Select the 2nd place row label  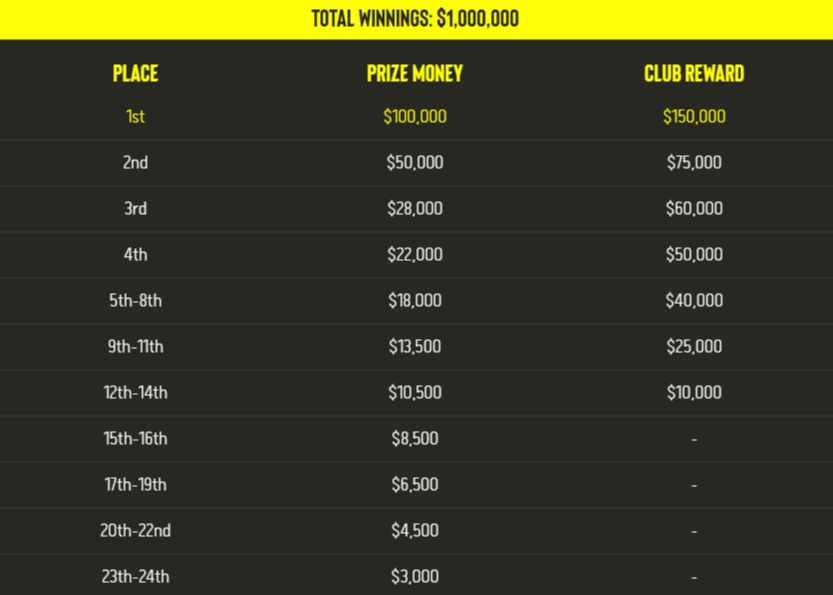point(135,163)
